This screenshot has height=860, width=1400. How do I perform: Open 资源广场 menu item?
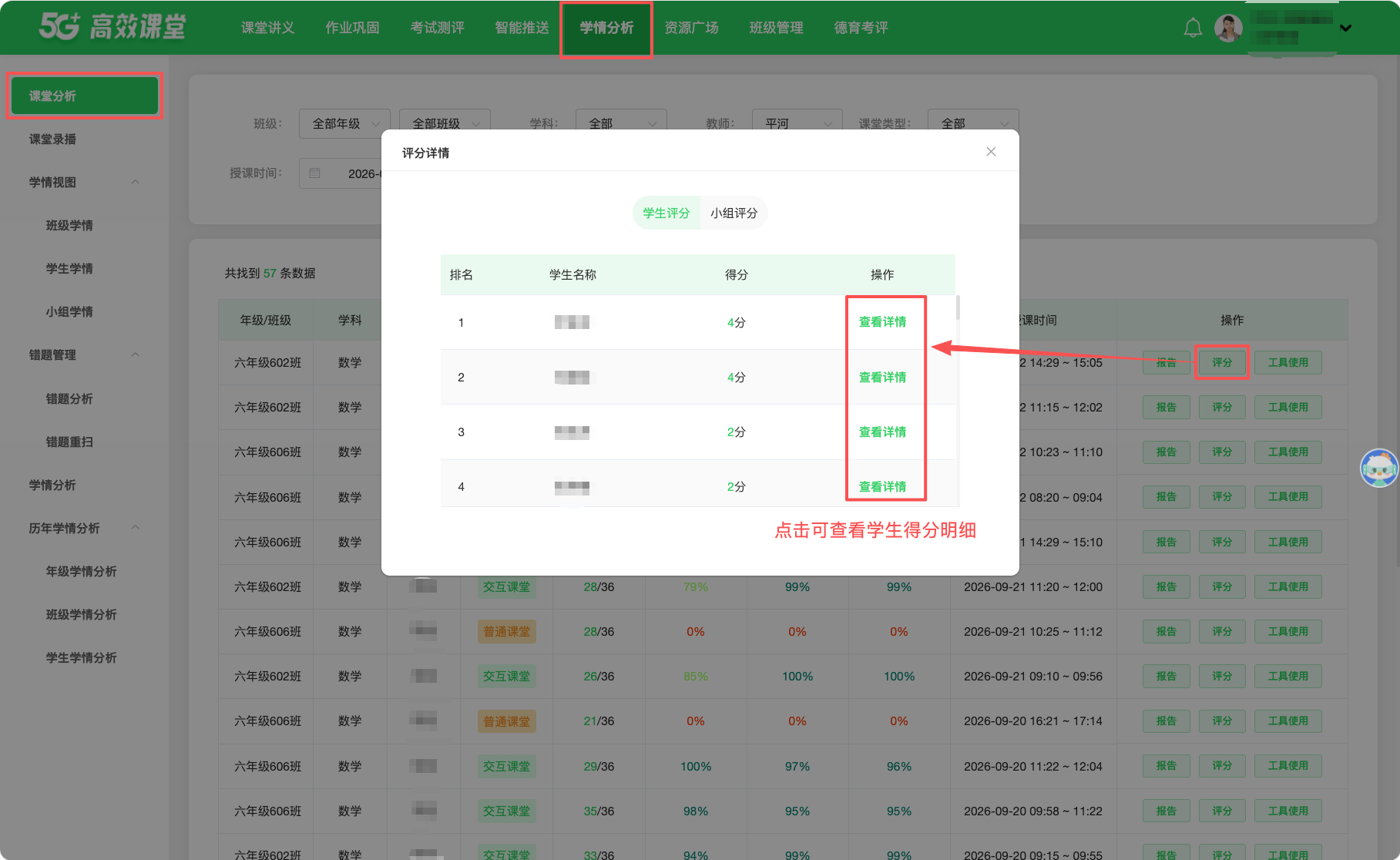point(691,28)
